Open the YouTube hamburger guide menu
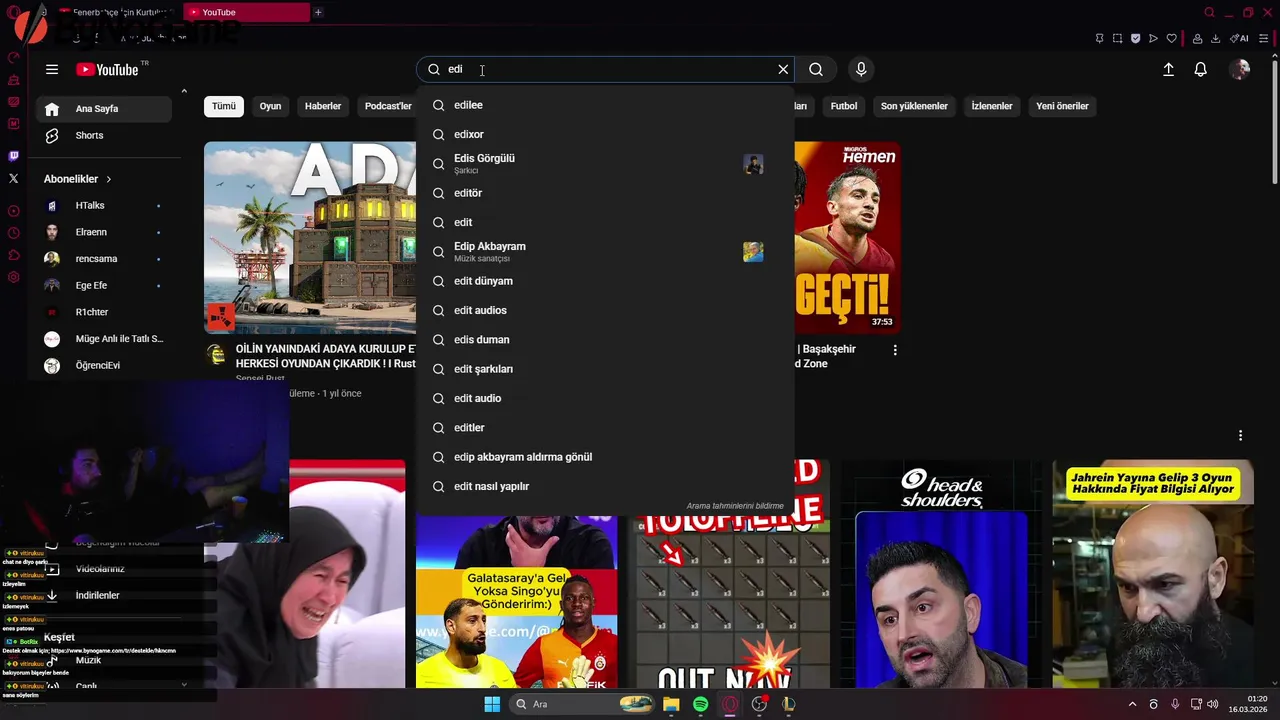The image size is (1280, 720). point(52,69)
